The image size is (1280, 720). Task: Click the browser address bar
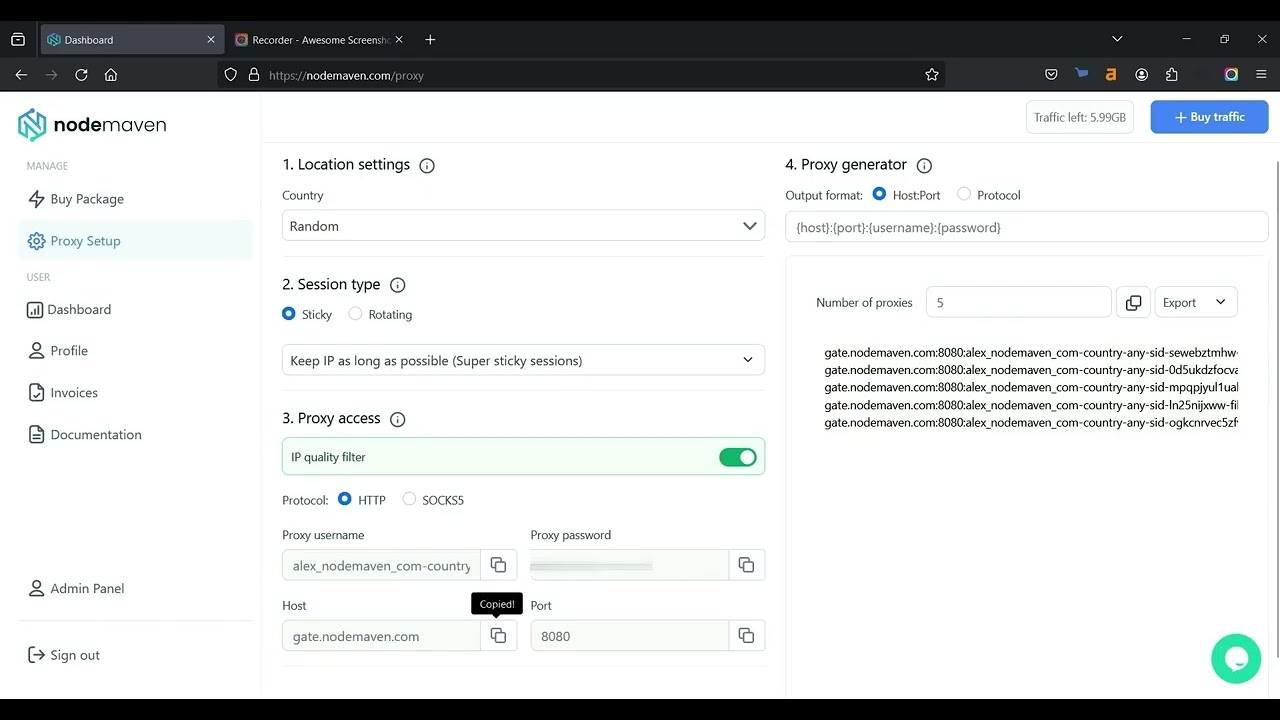point(580,75)
